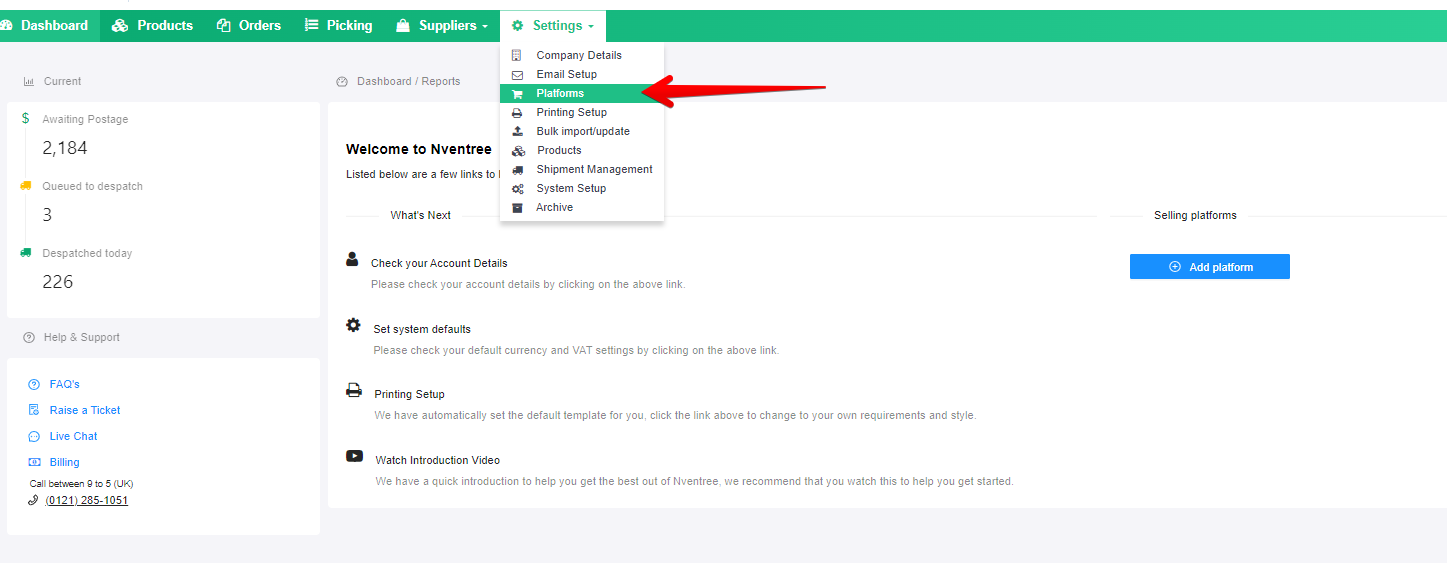Select Company Details from Settings menu
Image resolution: width=1447 pixels, height=563 pixels.
point(582,55)
